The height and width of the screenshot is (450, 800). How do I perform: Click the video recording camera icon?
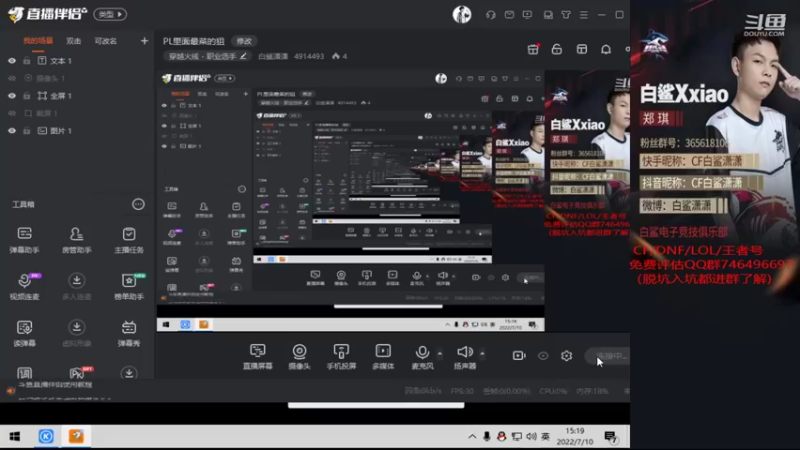coord(519,356)
